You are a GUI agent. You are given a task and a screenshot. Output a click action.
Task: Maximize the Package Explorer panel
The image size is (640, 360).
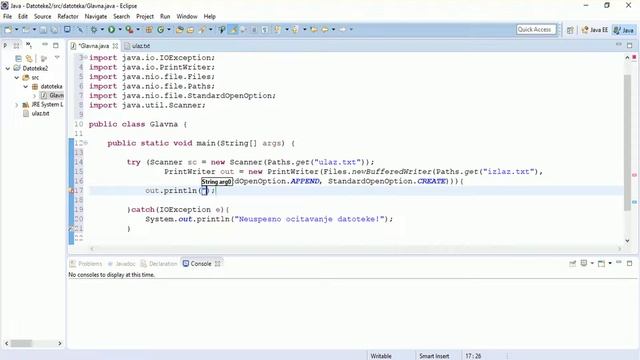pos(56,45)
